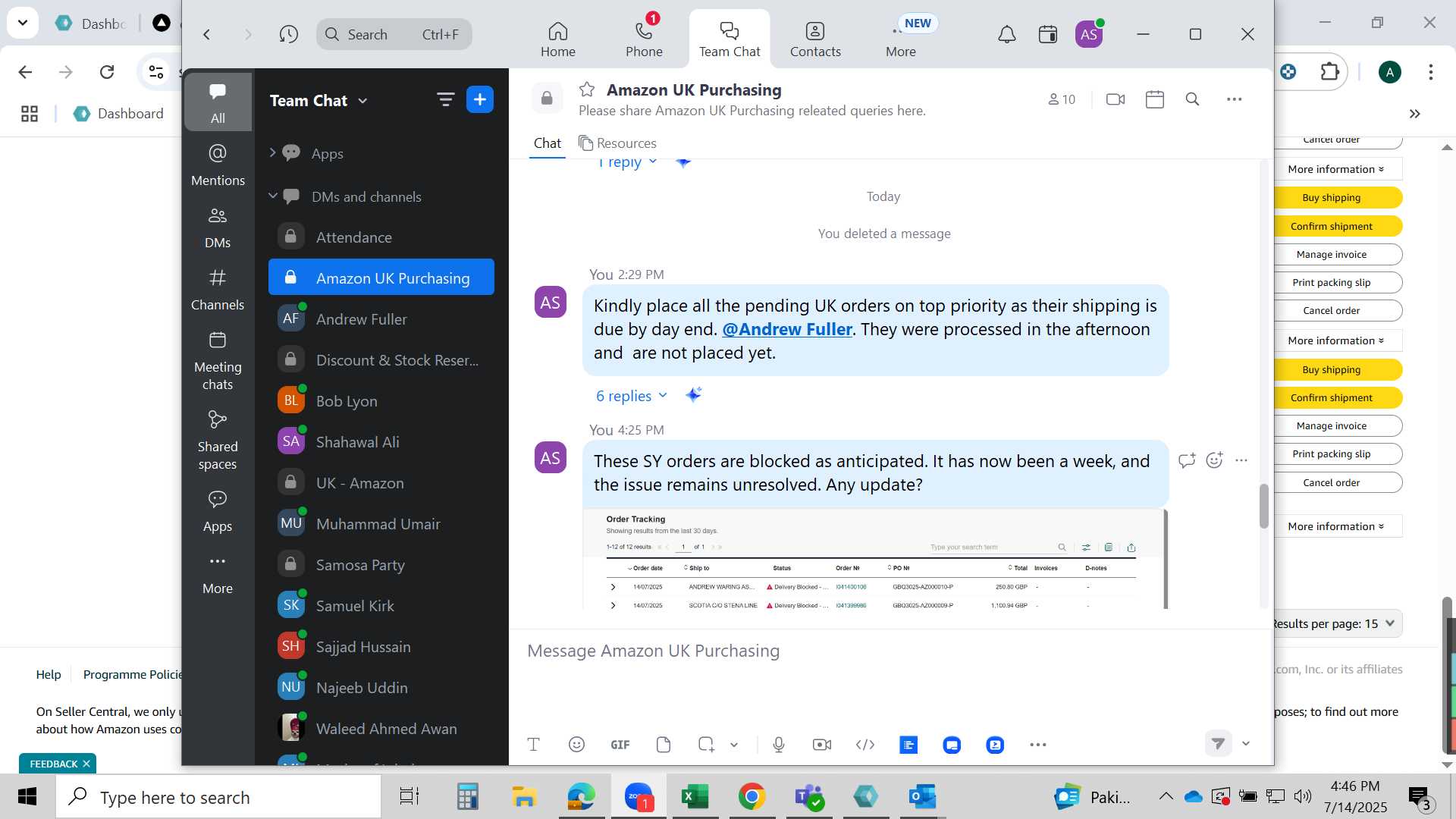The image size is (1456, 819).
Task: Schedule a meeting via channel calendar icon
Action: tap(1154, 99)
